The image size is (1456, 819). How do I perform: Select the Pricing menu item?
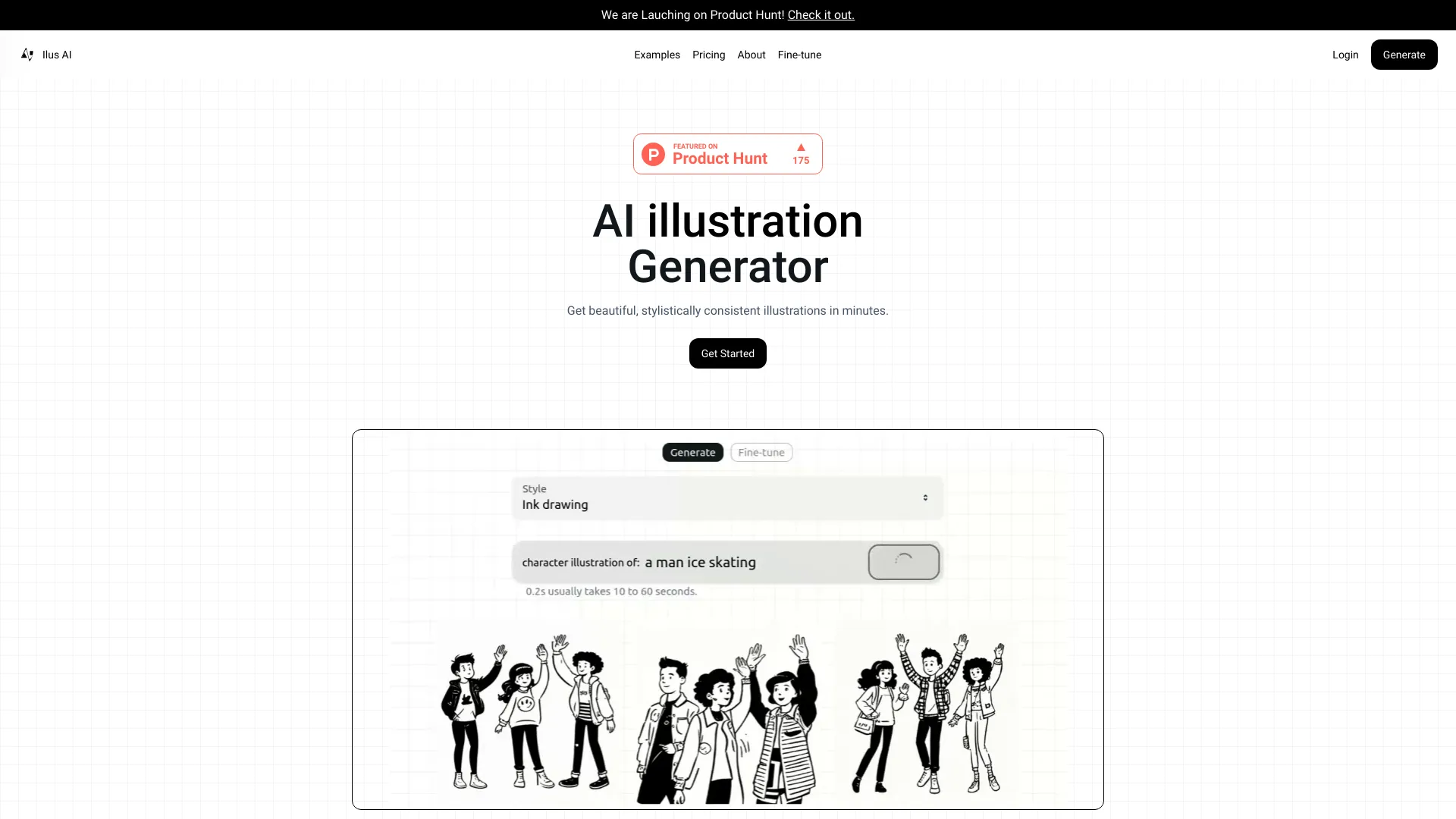(x=709, y=54)
